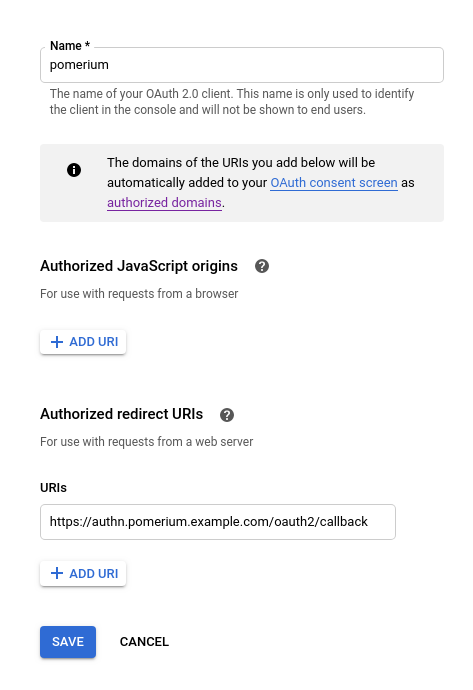The width and height of the screenshot is (473, 690).
Task: Click into the redirect URI callback field
Action: click(218, 522)
